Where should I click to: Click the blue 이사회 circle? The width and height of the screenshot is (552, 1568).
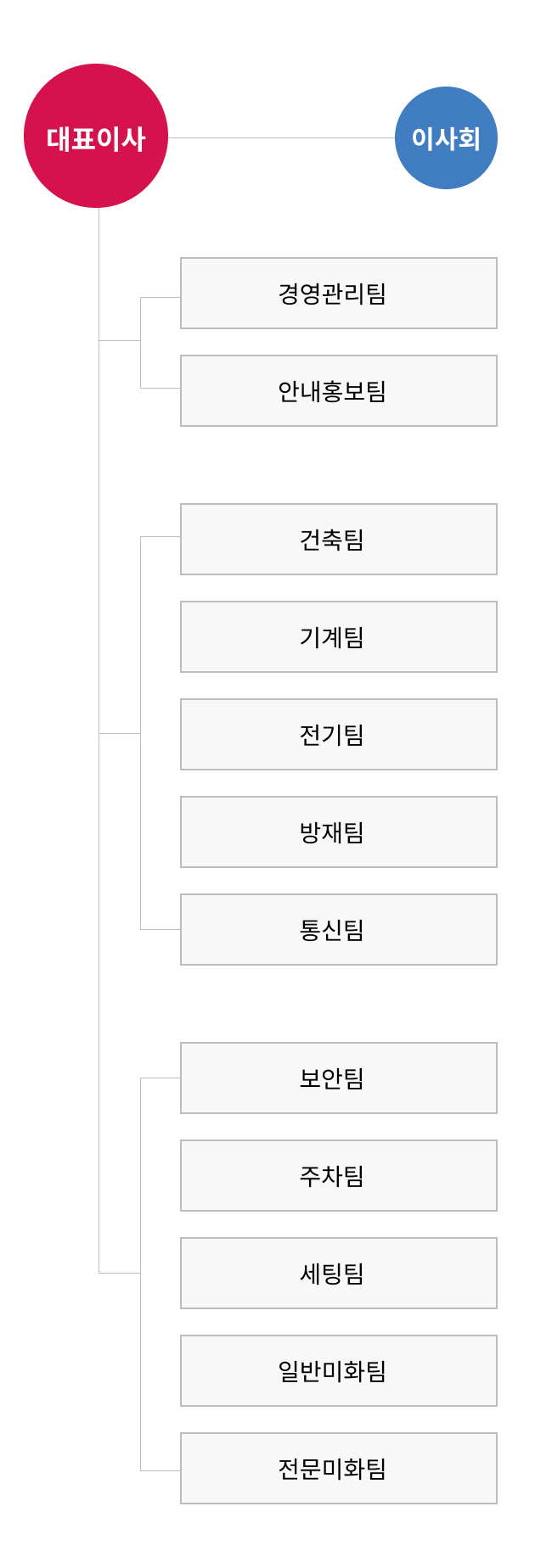point(446,137)
